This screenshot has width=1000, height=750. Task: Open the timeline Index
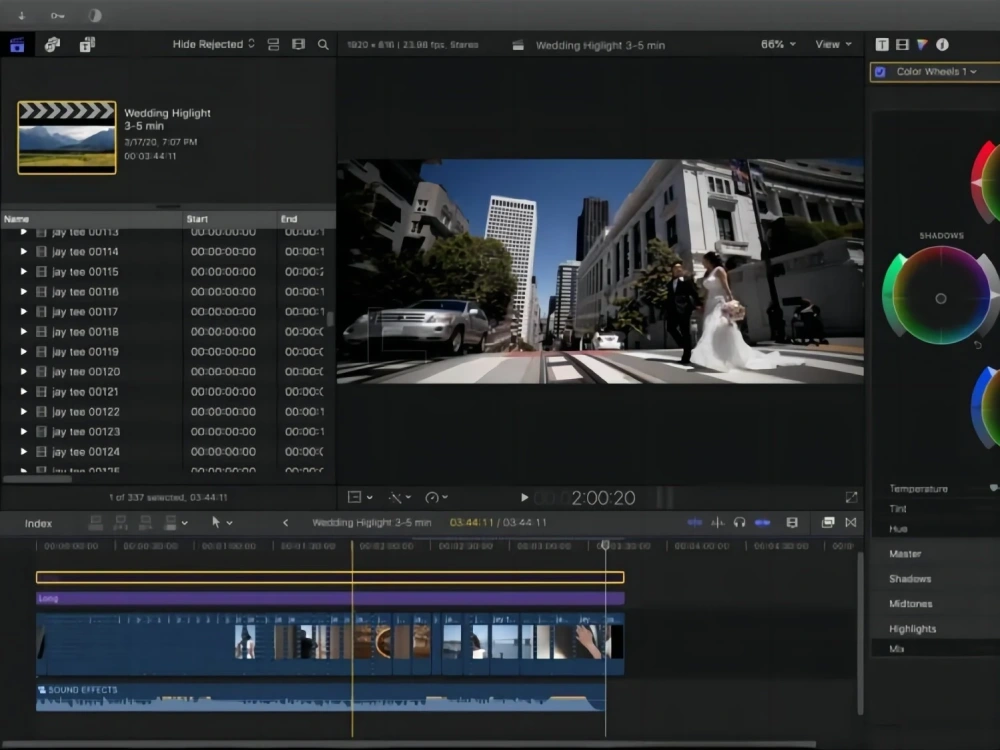[x=38, y=523]
